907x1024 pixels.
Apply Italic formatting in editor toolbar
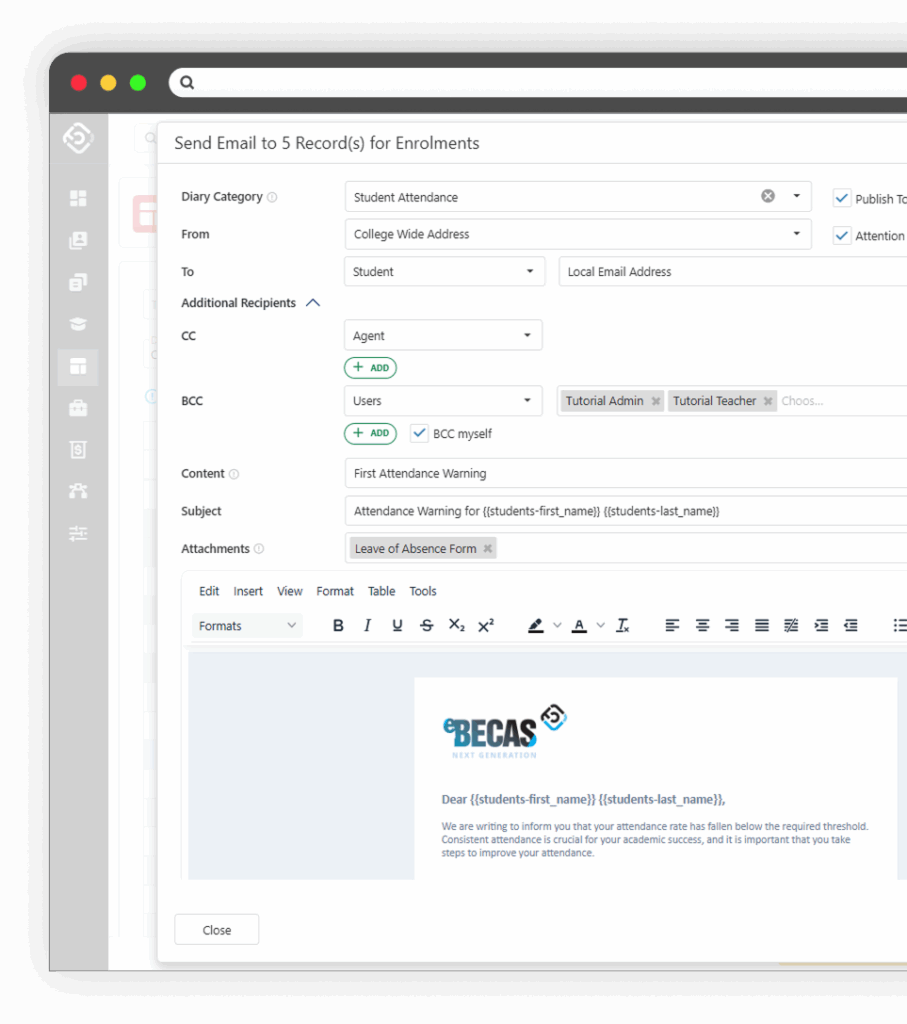(x=367, y=626)
